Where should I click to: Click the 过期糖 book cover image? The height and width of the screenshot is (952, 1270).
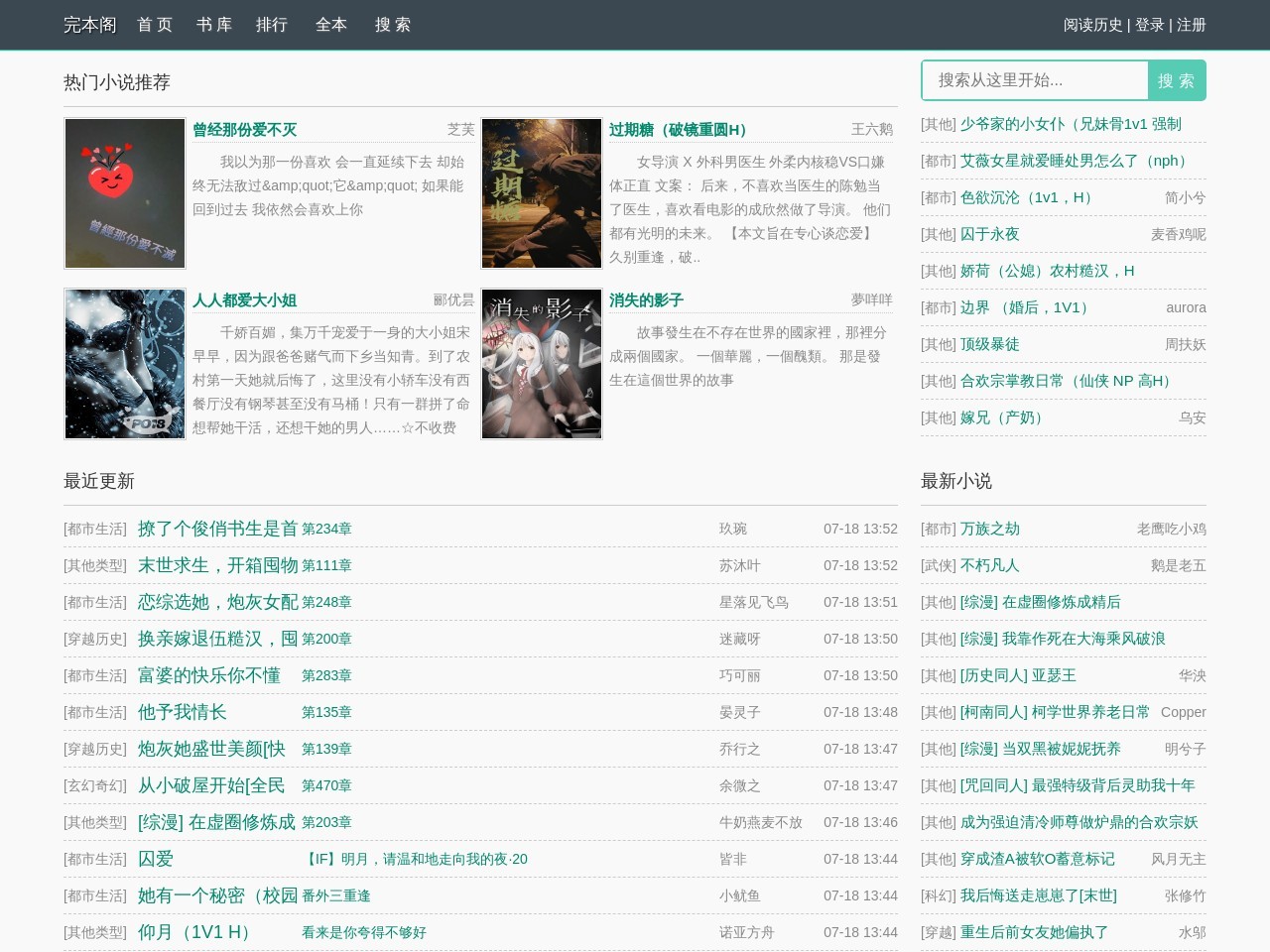[542, 193]
